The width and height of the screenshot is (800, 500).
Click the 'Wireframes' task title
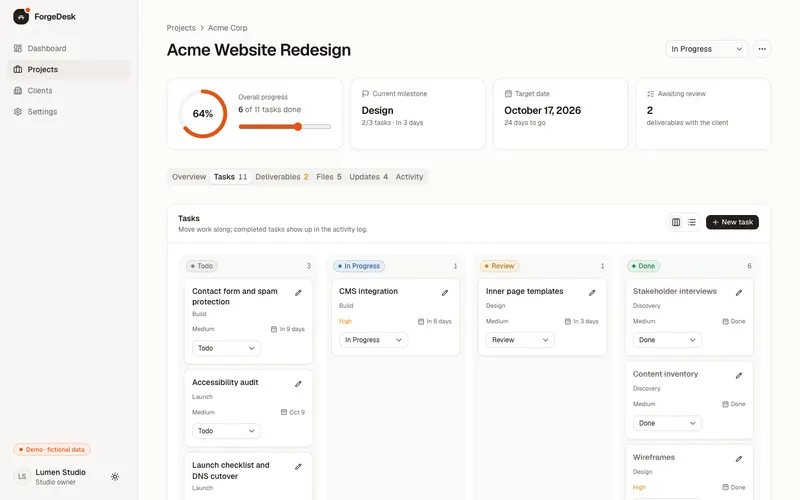point(654,458)
